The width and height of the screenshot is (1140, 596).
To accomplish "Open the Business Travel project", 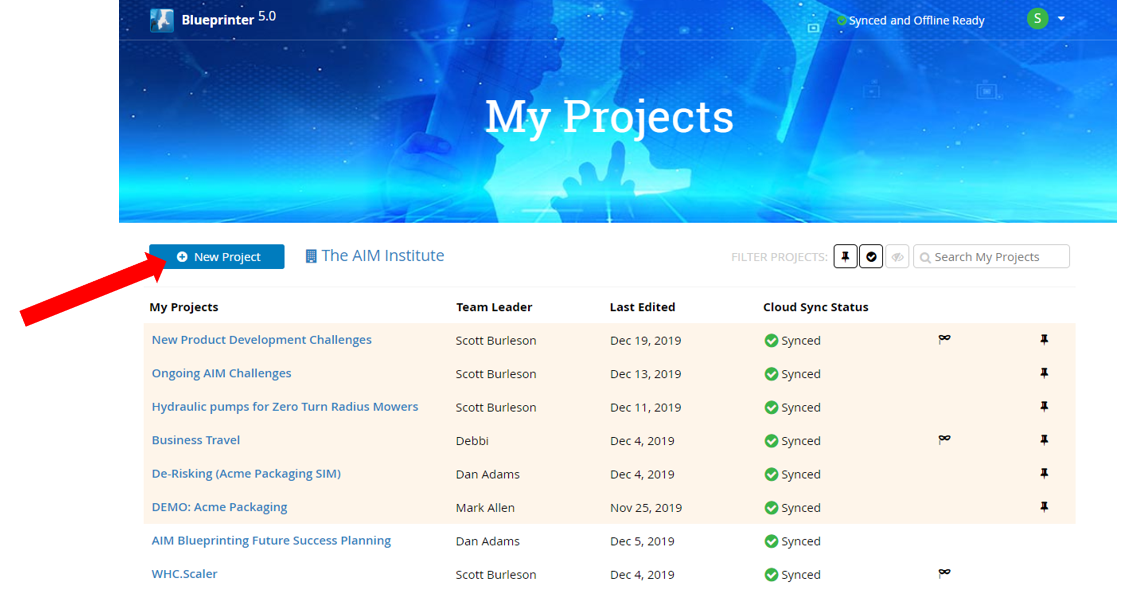I will tap(196, 440).
